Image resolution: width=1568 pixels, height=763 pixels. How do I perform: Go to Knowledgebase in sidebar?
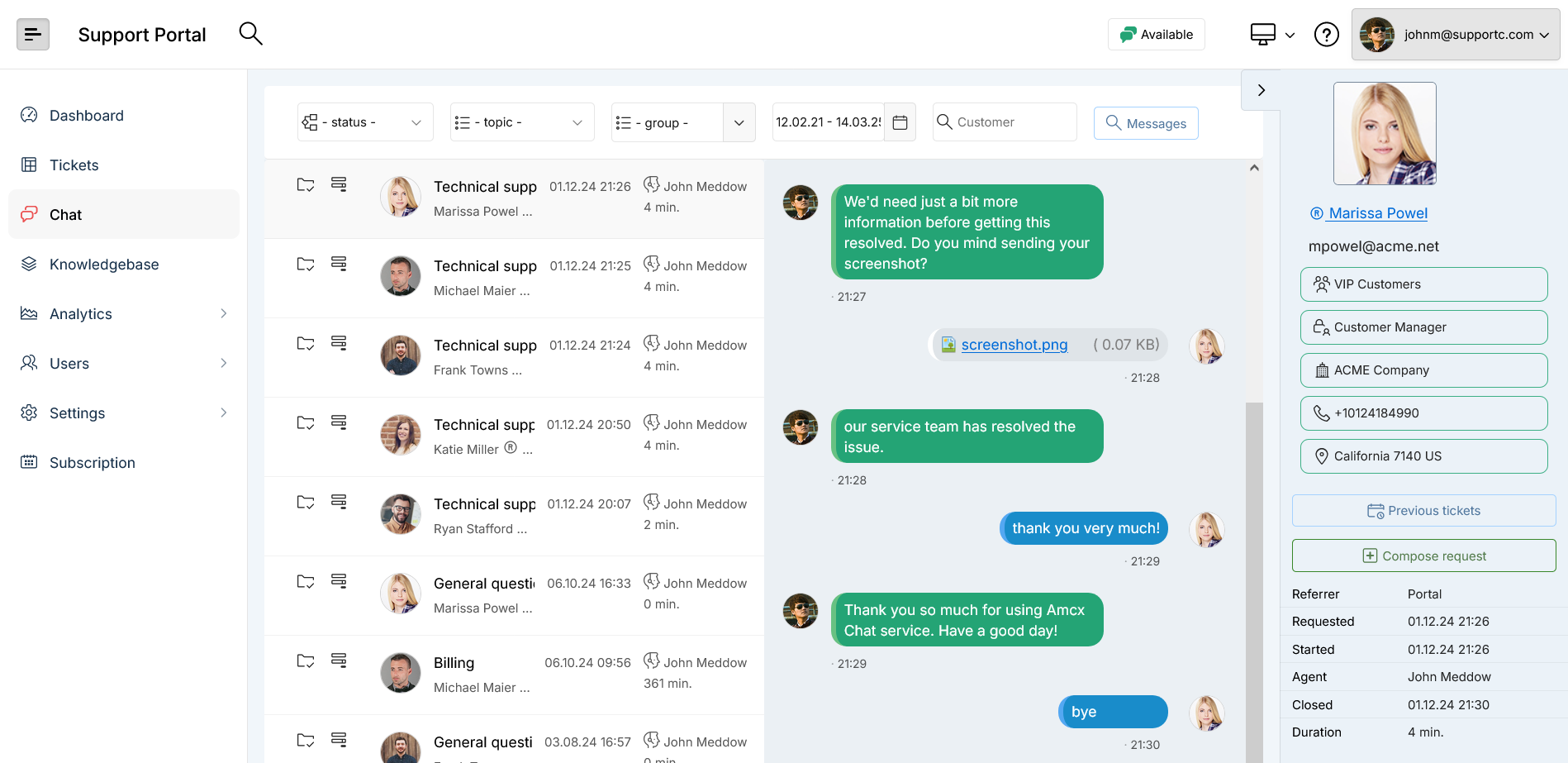tap(104, 265)
